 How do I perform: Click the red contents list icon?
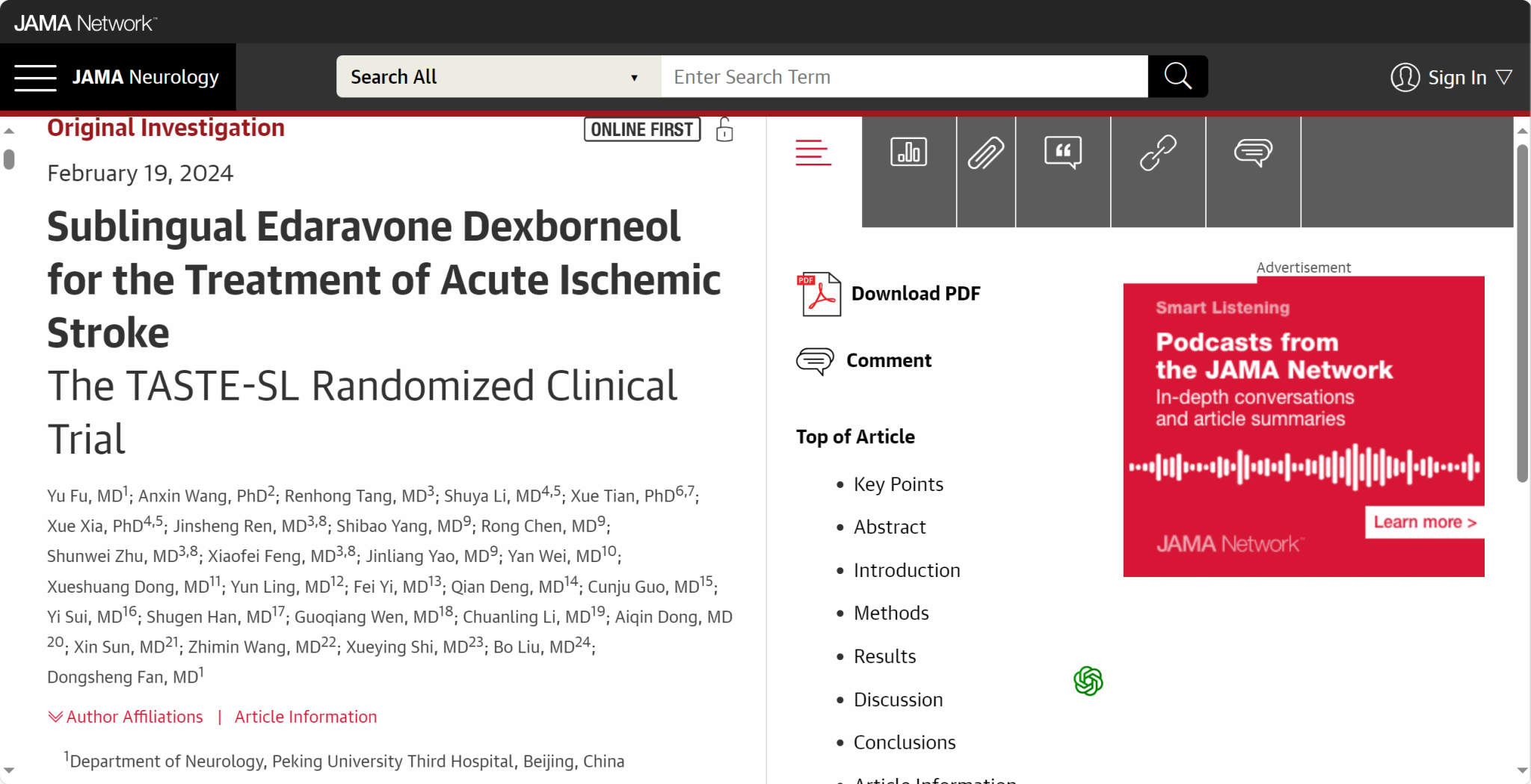pyautogui.click(x=813, y=152)
